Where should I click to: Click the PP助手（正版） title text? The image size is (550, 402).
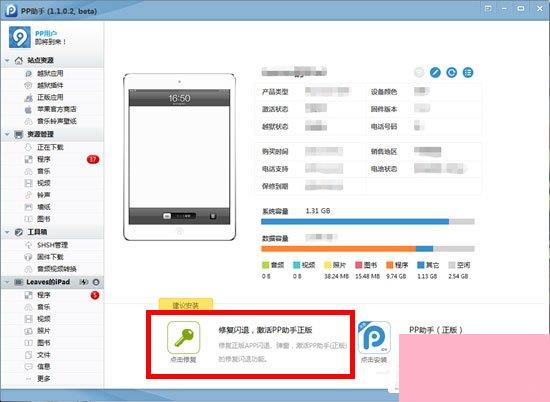(435, 330)
